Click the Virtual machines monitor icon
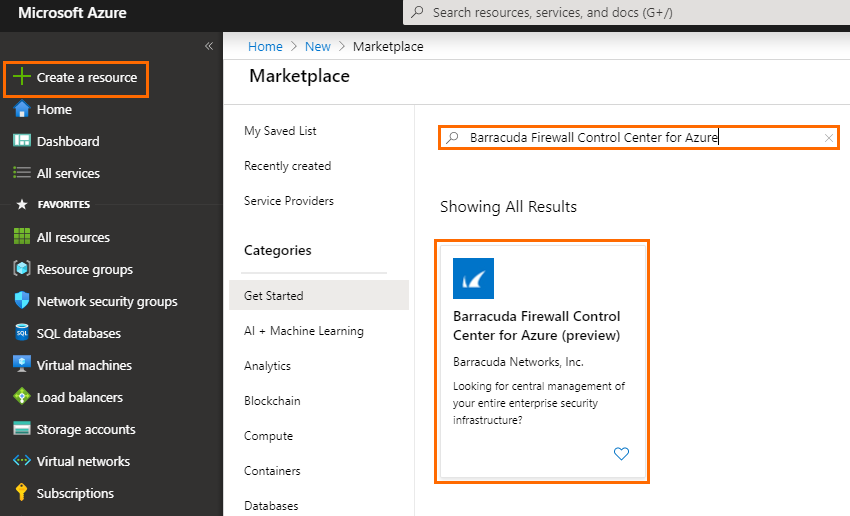850x516 pixels. [22, 364]
